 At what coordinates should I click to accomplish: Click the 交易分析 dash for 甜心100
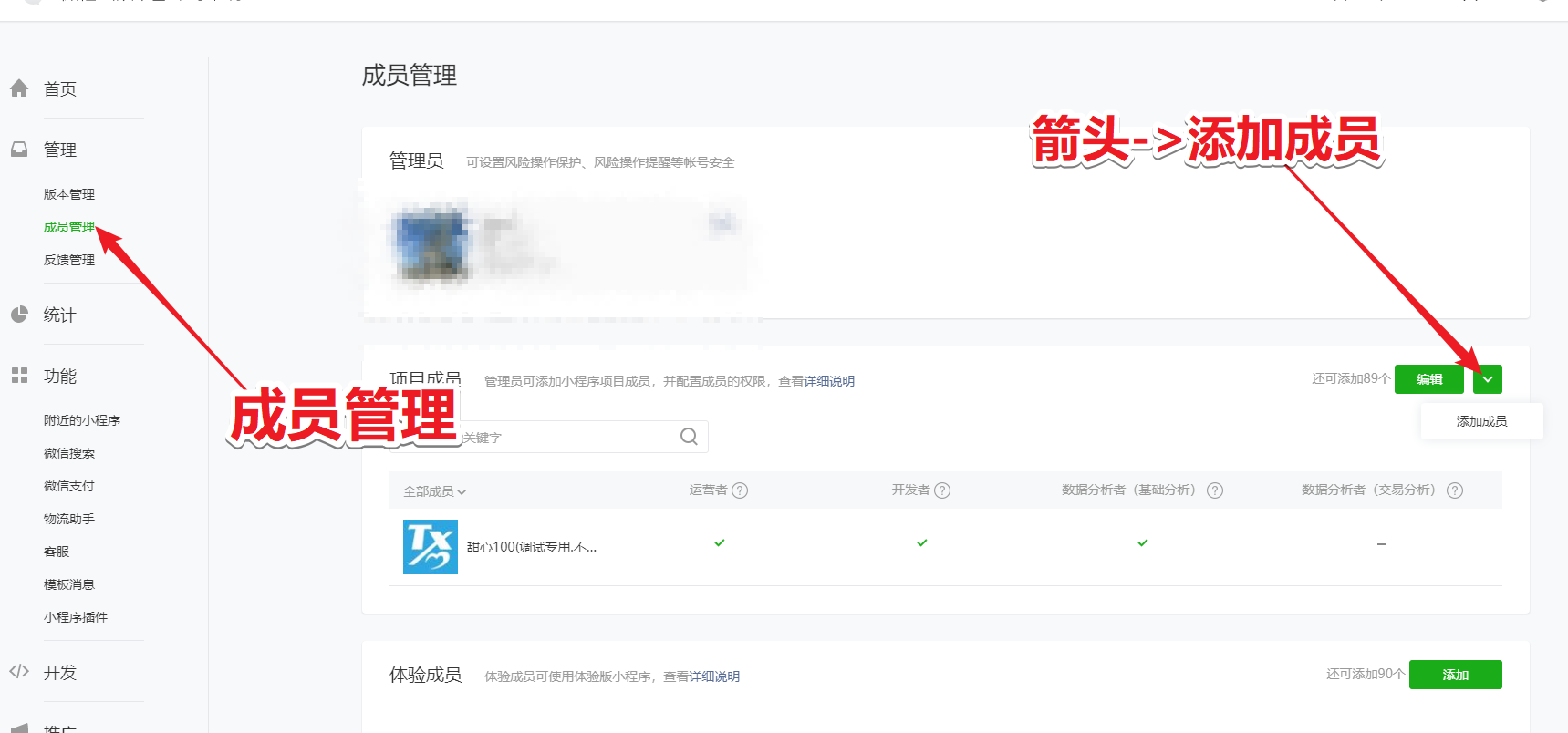[x=1382, y=544]
